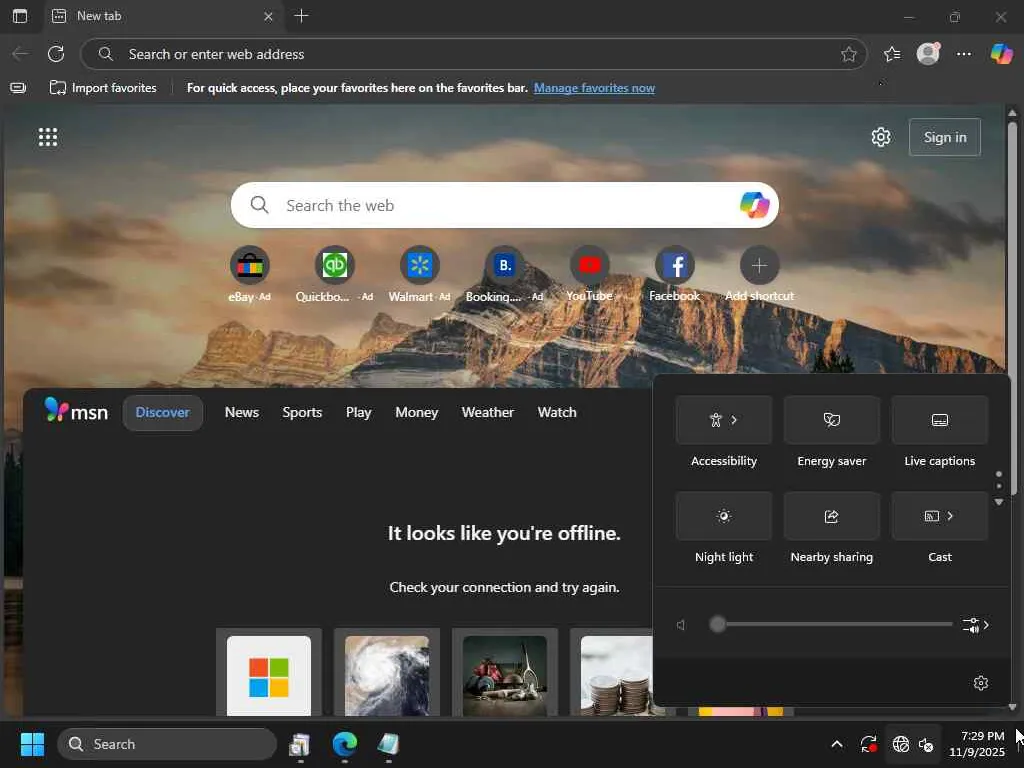
Task: Toggle Live captions quick setting
Action: coord(940,420)
